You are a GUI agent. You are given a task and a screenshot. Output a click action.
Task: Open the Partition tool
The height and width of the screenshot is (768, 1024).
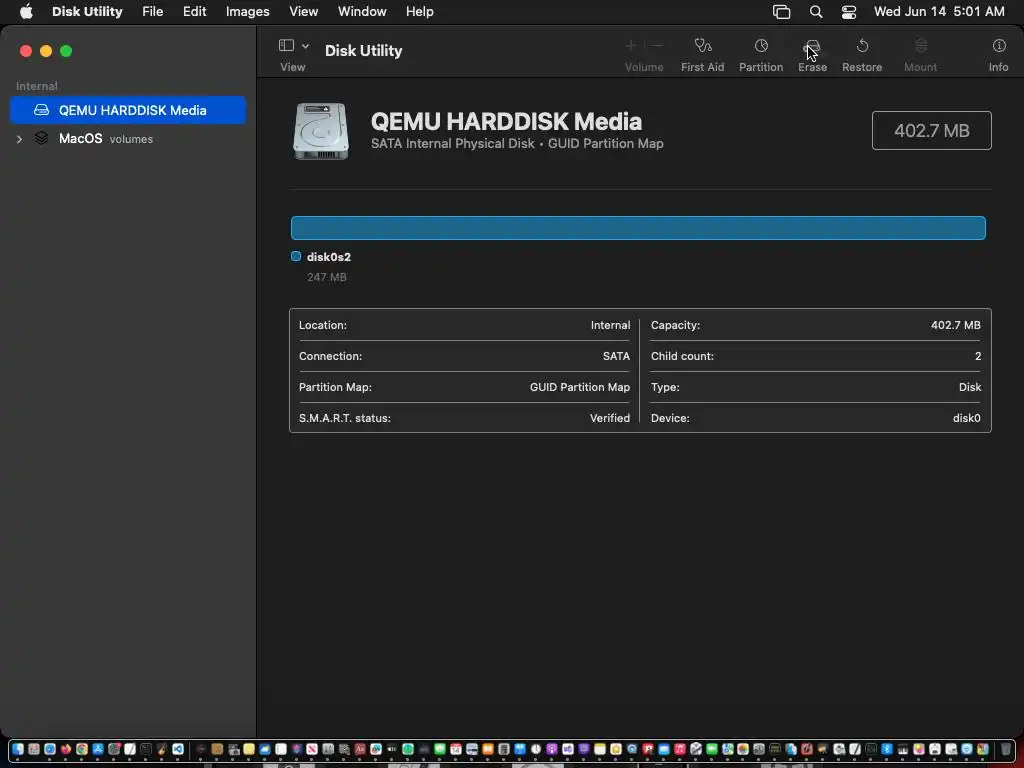(761, 46)
